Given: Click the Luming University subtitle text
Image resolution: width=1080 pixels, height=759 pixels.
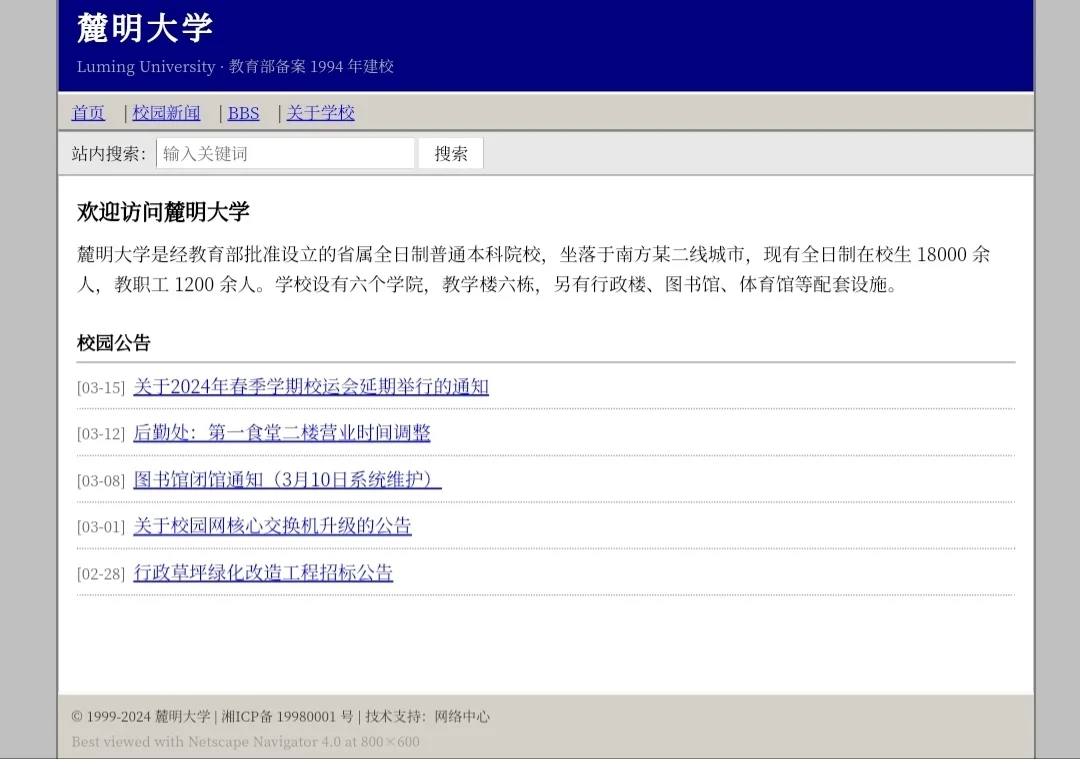Looking at the screenshot, I should [x=235, y=66].
